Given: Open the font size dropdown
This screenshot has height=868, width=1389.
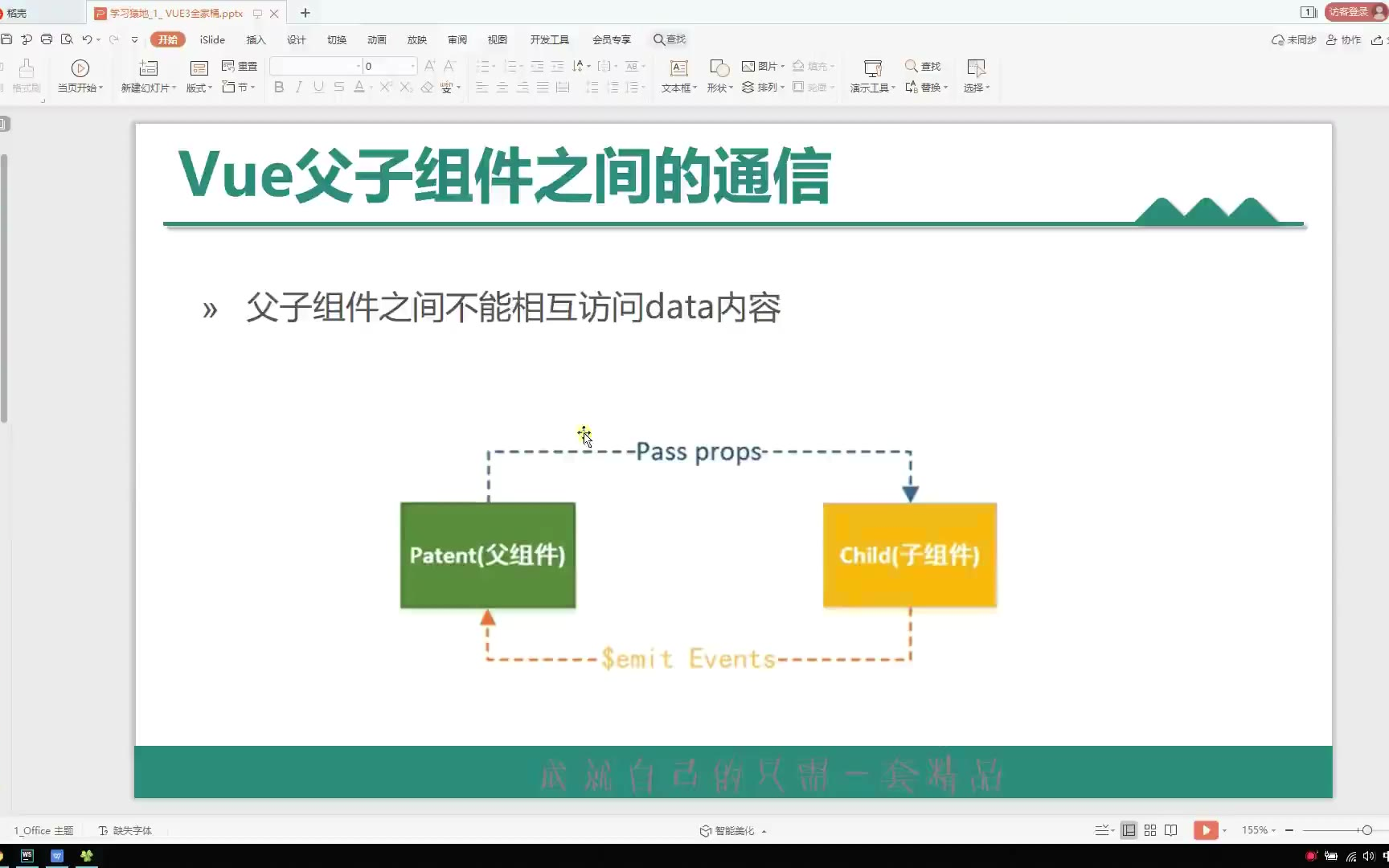Looking at the screenshot, I should [413, 66].
